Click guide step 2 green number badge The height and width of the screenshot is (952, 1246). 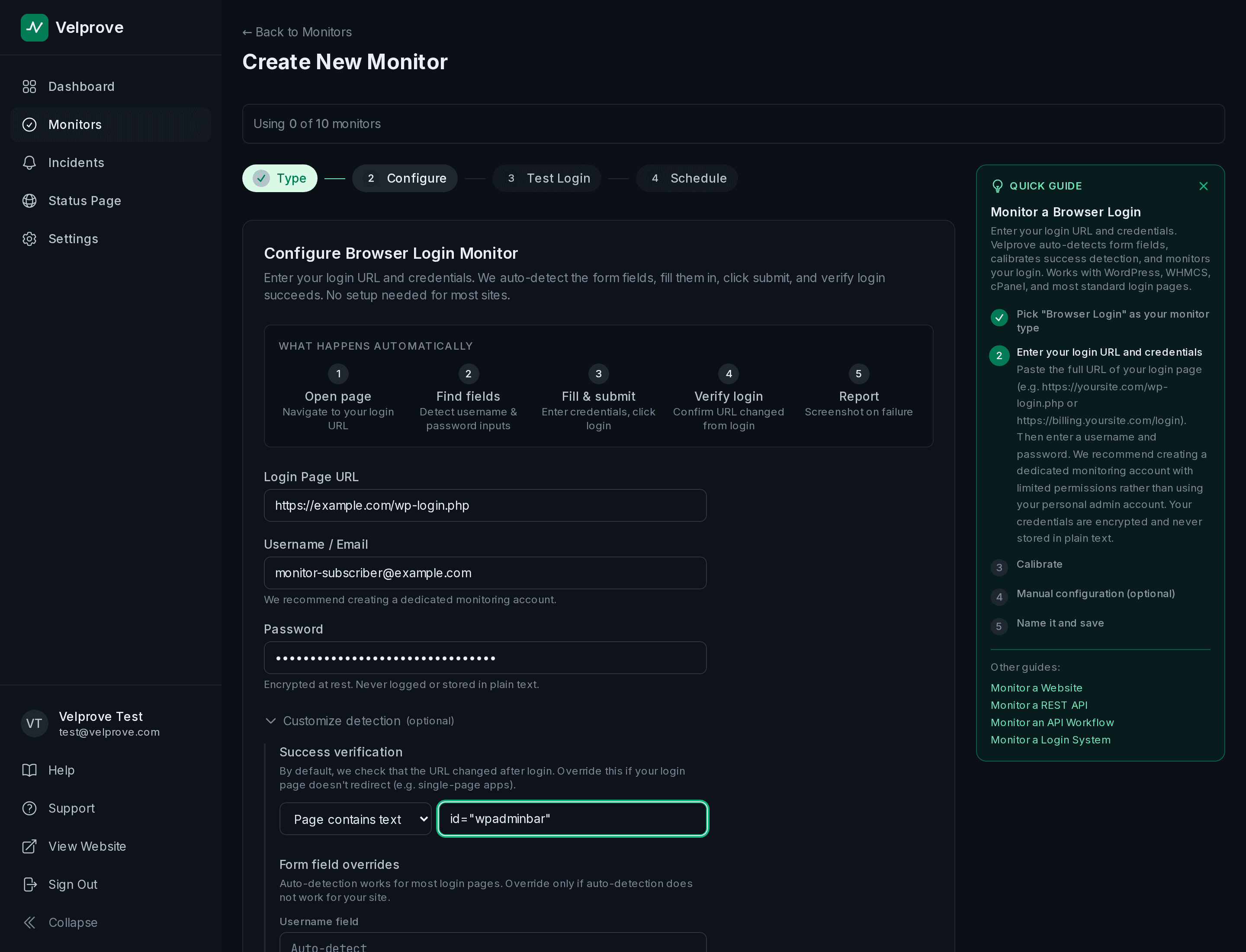(x=999, y=356)
